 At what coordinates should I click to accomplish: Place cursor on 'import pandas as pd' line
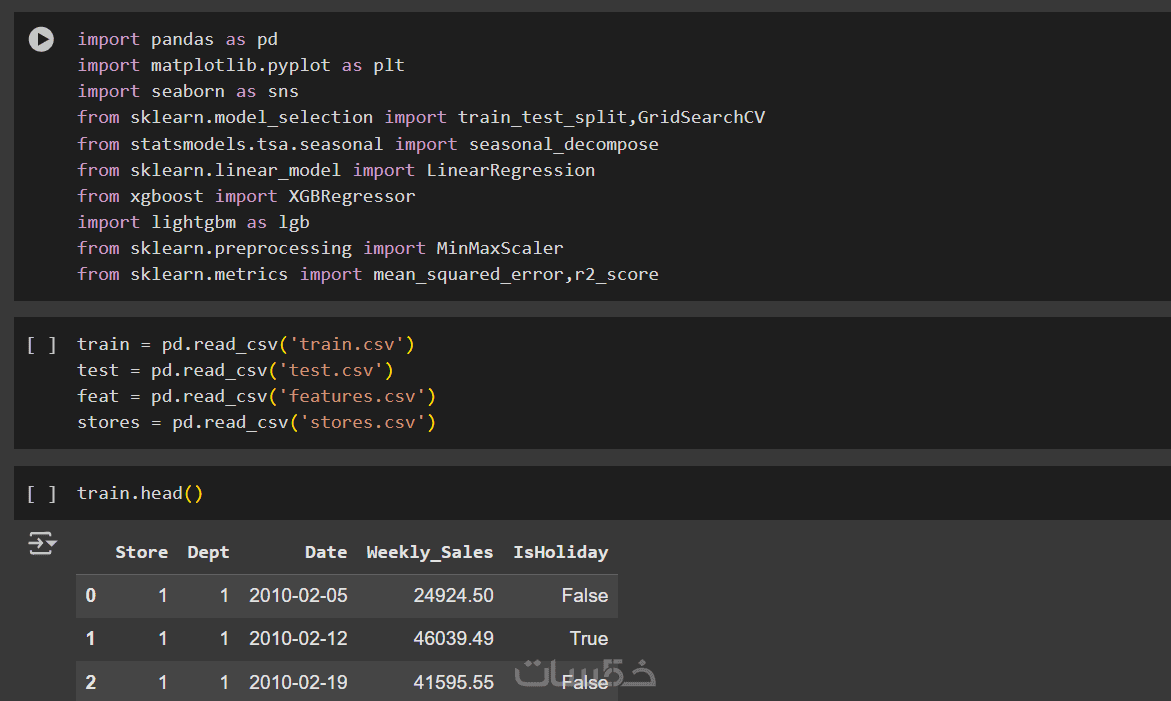coord(177,40)
